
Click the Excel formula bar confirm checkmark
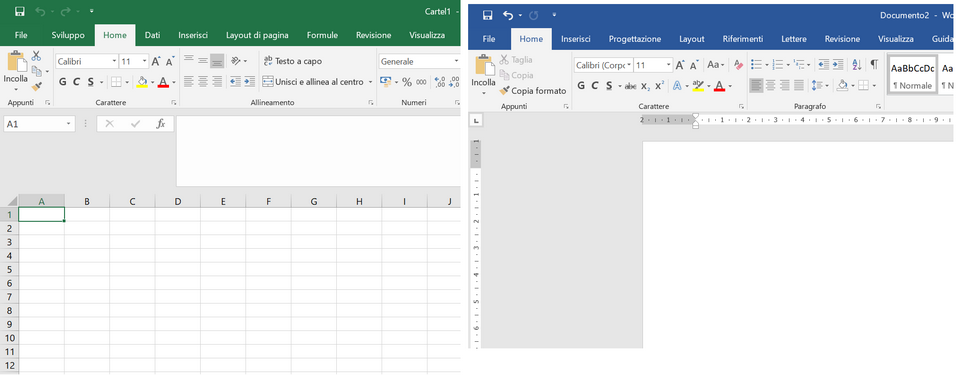(x=135, y=124)
